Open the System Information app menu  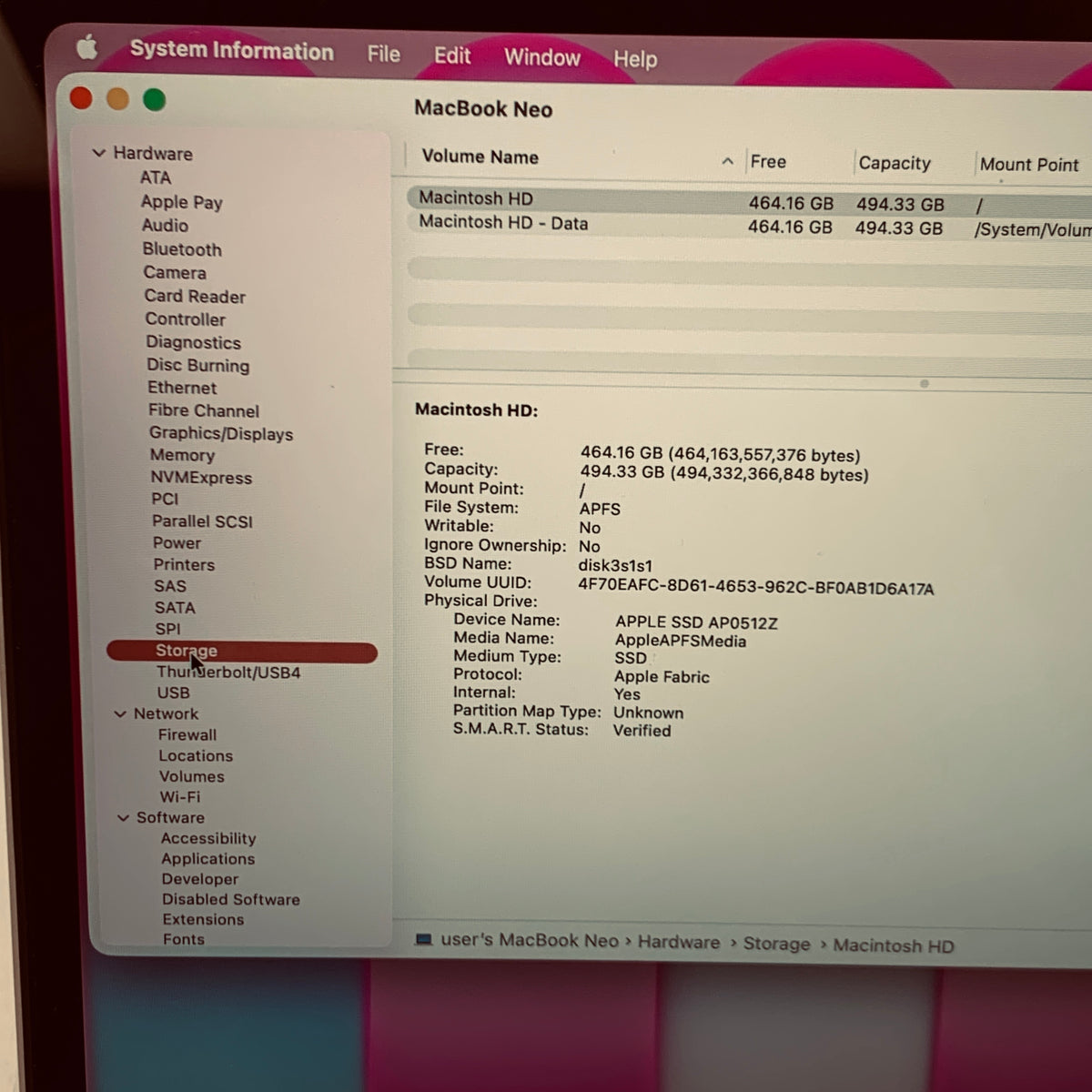232,51
